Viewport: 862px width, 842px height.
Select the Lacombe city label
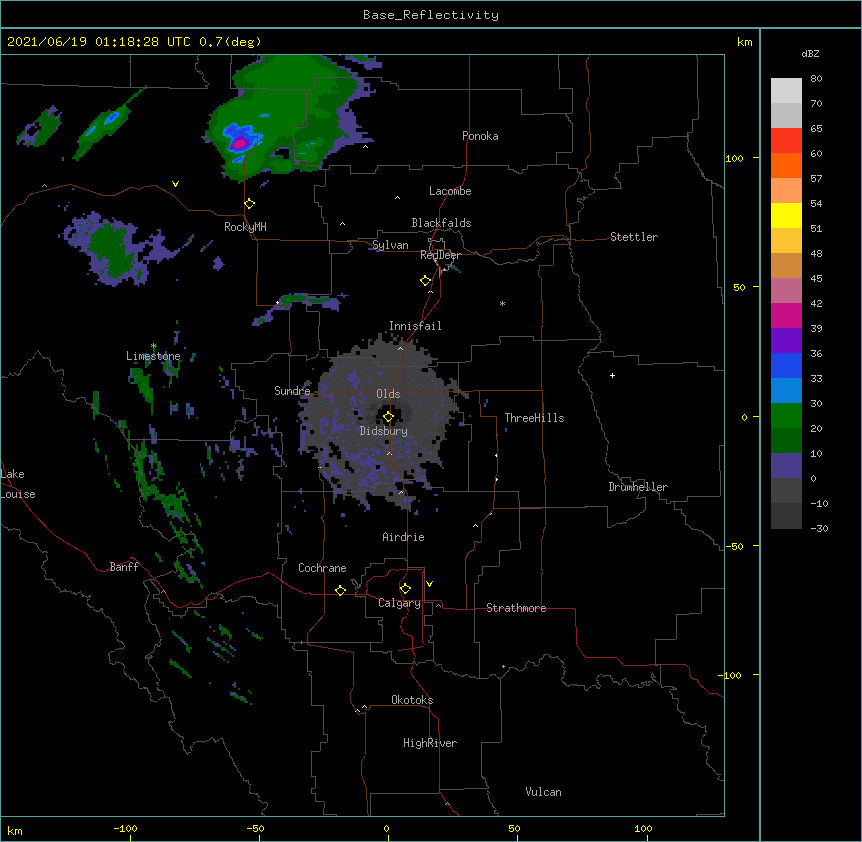[450, 191]
